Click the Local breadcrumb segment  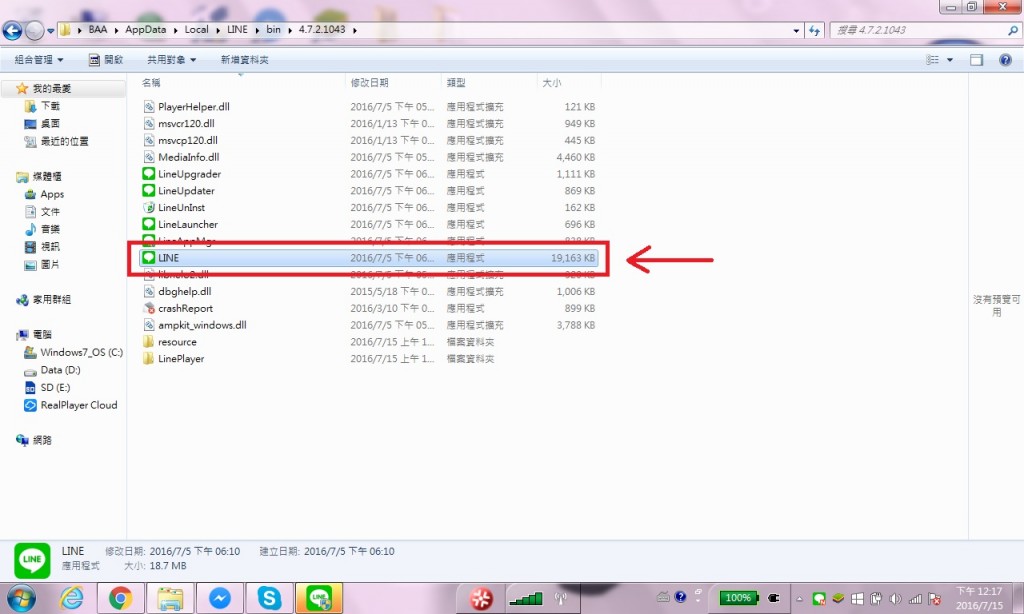point(196,29)
